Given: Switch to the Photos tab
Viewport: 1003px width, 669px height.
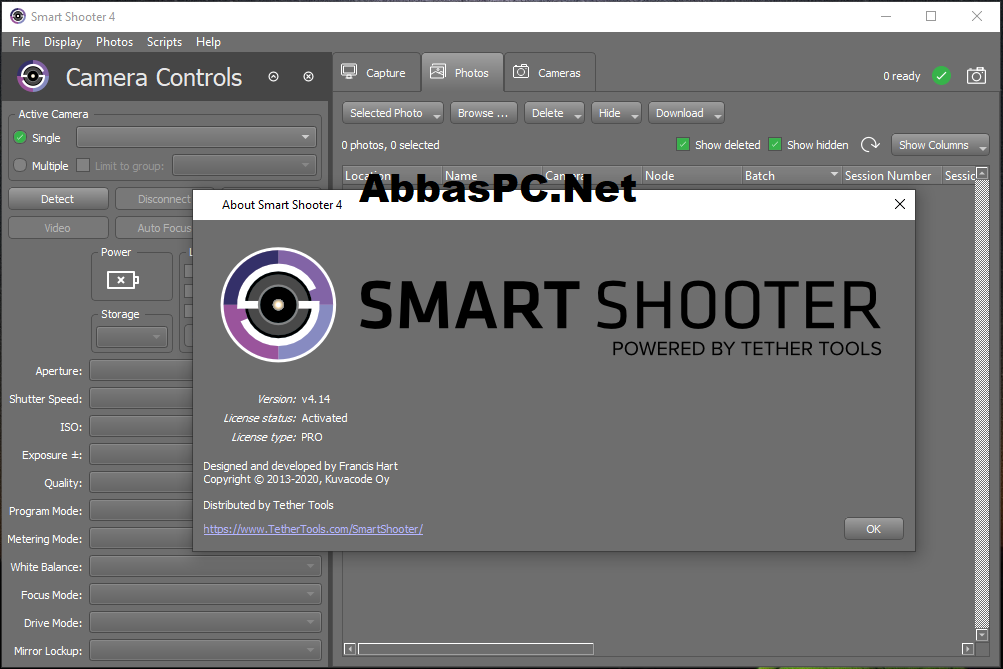Looking at the screenshot, I should [x=462, y=72].
